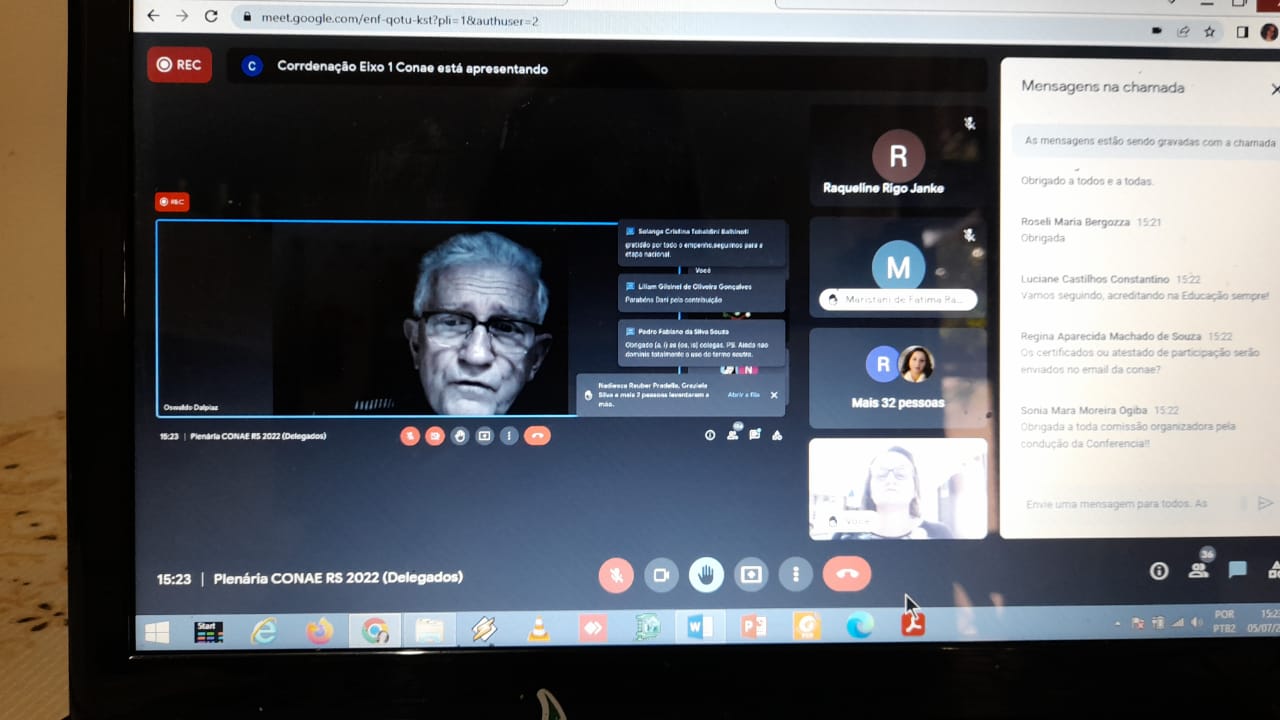Hang up with the red leave call button
The width and height of the screenshot is (1280, 720).
coord(847,574)
